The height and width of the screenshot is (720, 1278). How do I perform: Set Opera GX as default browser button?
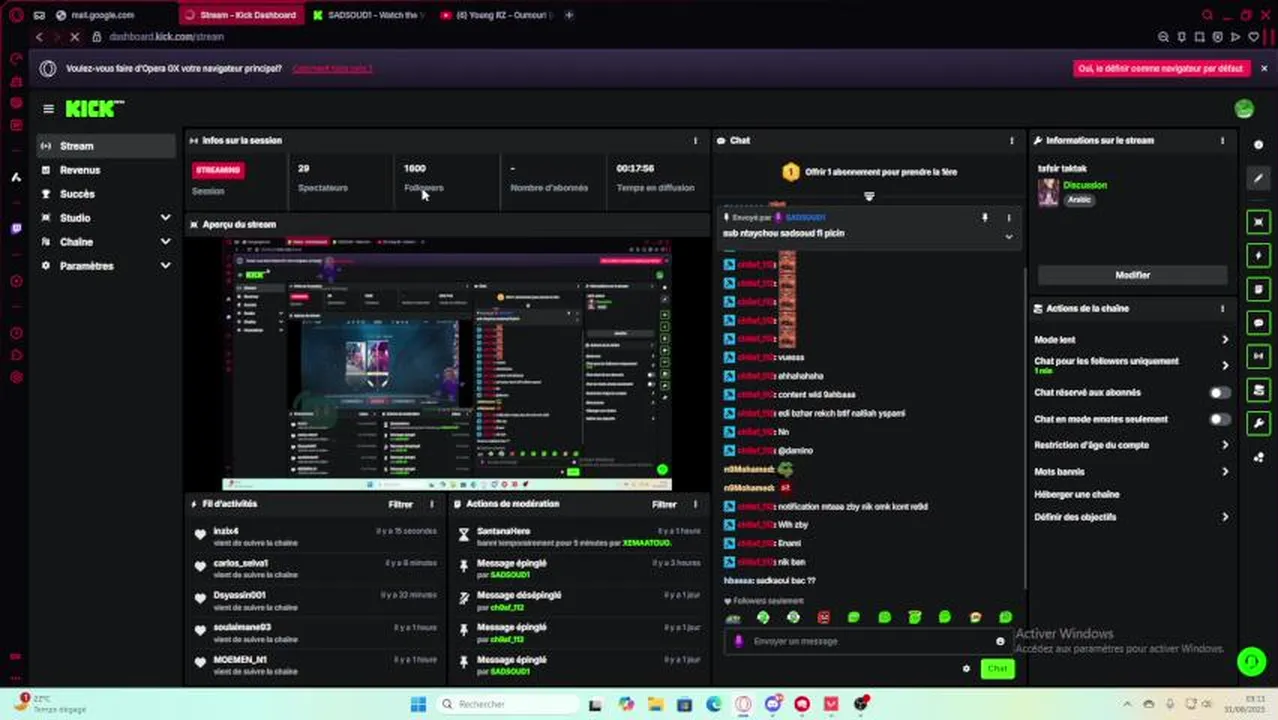[x=1161, y=69]
